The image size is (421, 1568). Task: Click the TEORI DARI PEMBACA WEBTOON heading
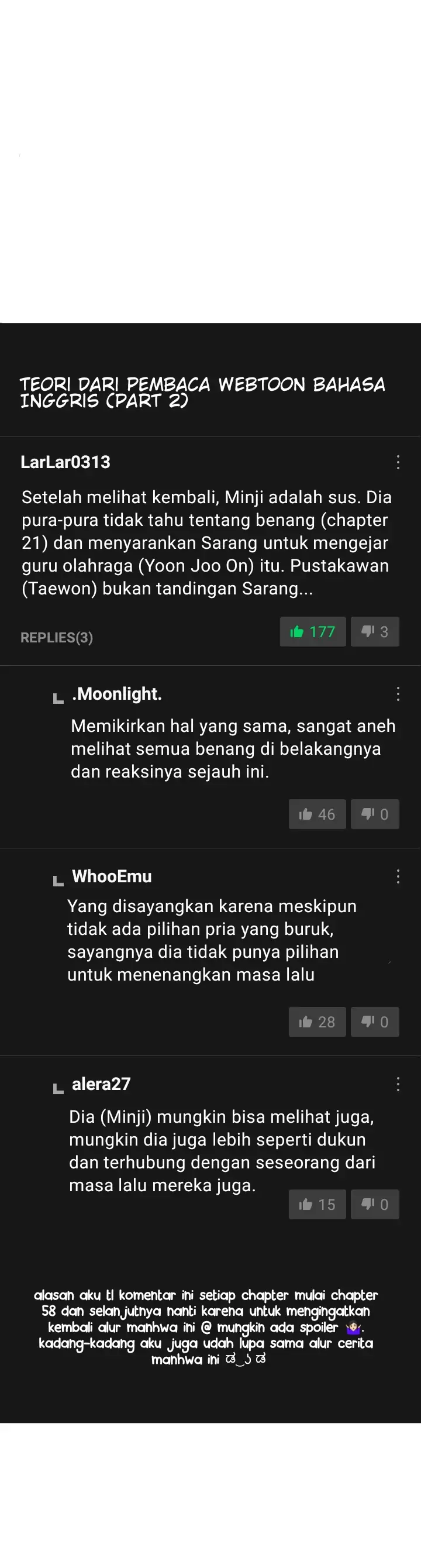click(x=202, y=392)
